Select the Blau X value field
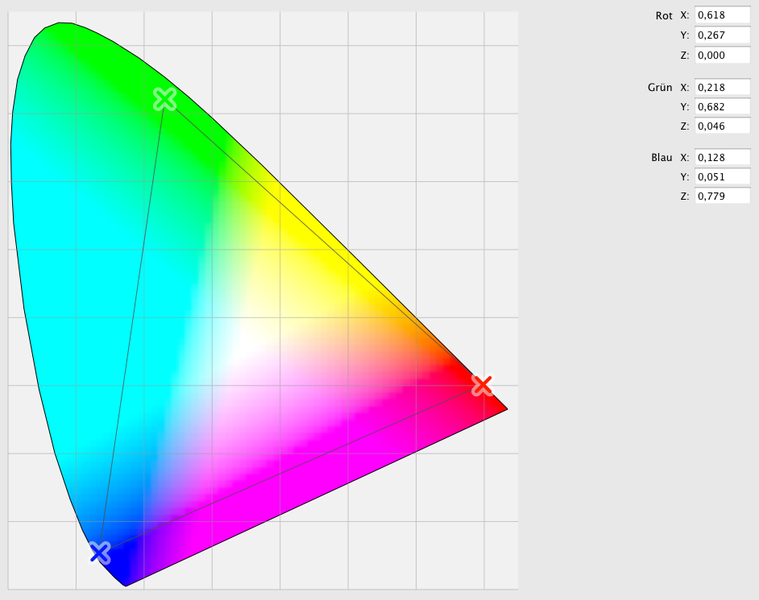Screen dimensions: 759x600 tap(723, 157)
